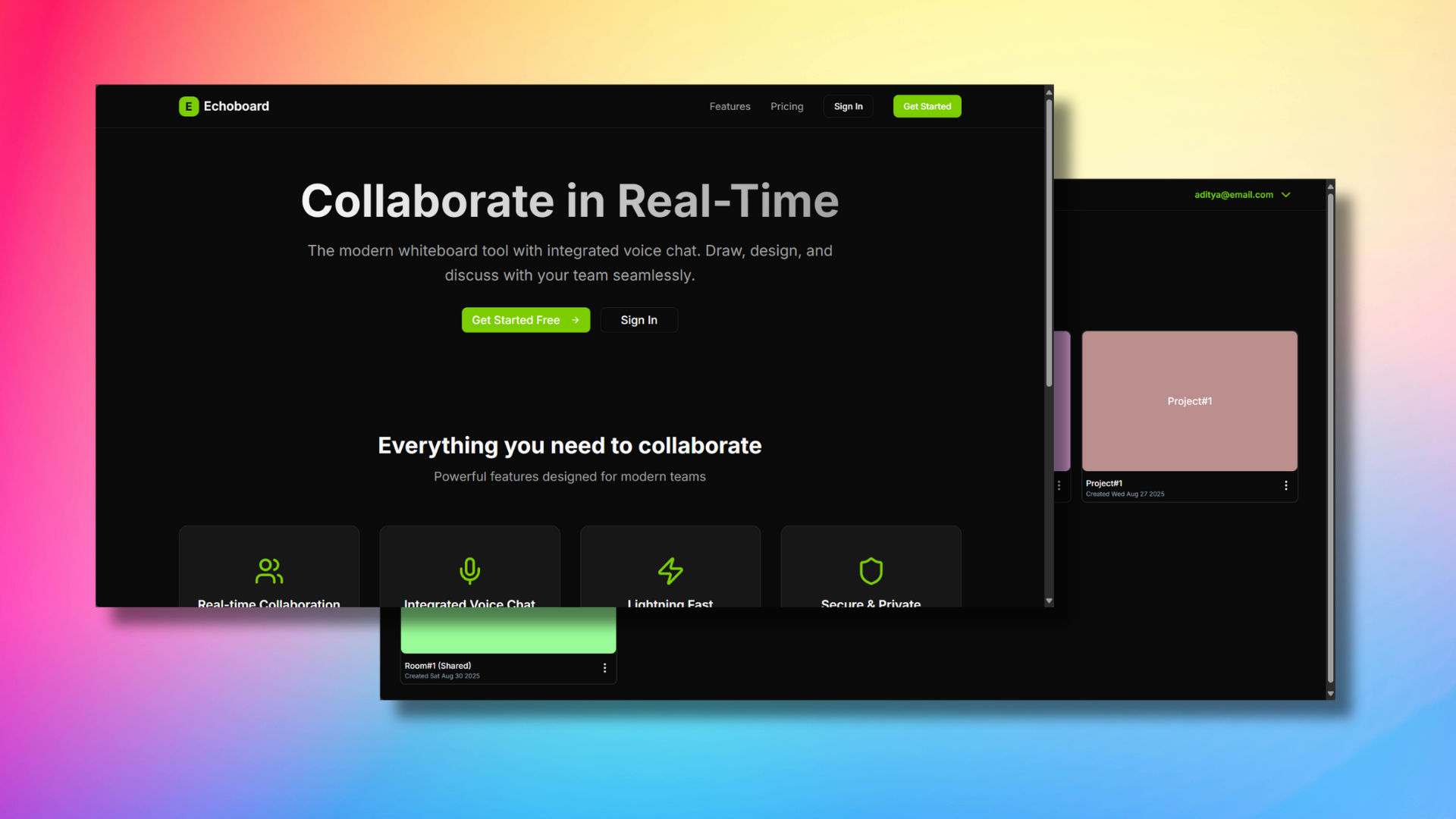Click the account dropdown chevron arrow
Image resolution: width=1456 pixels, height=819 pixels.
point(1286,195)
